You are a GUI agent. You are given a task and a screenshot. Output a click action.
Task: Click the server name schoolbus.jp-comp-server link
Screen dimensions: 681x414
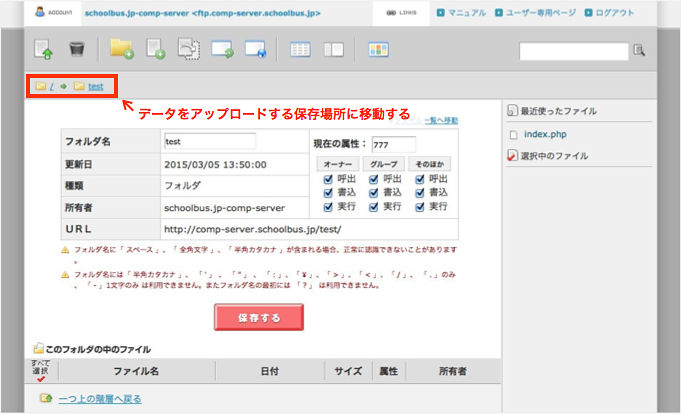202,13
